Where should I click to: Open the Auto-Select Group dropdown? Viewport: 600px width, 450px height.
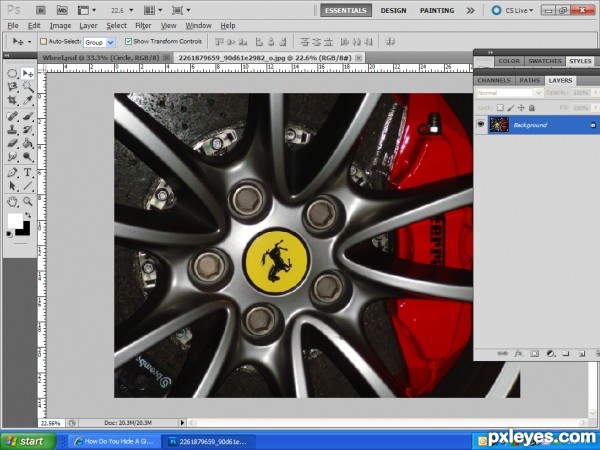pyautogui.click(x=99, y=42)
